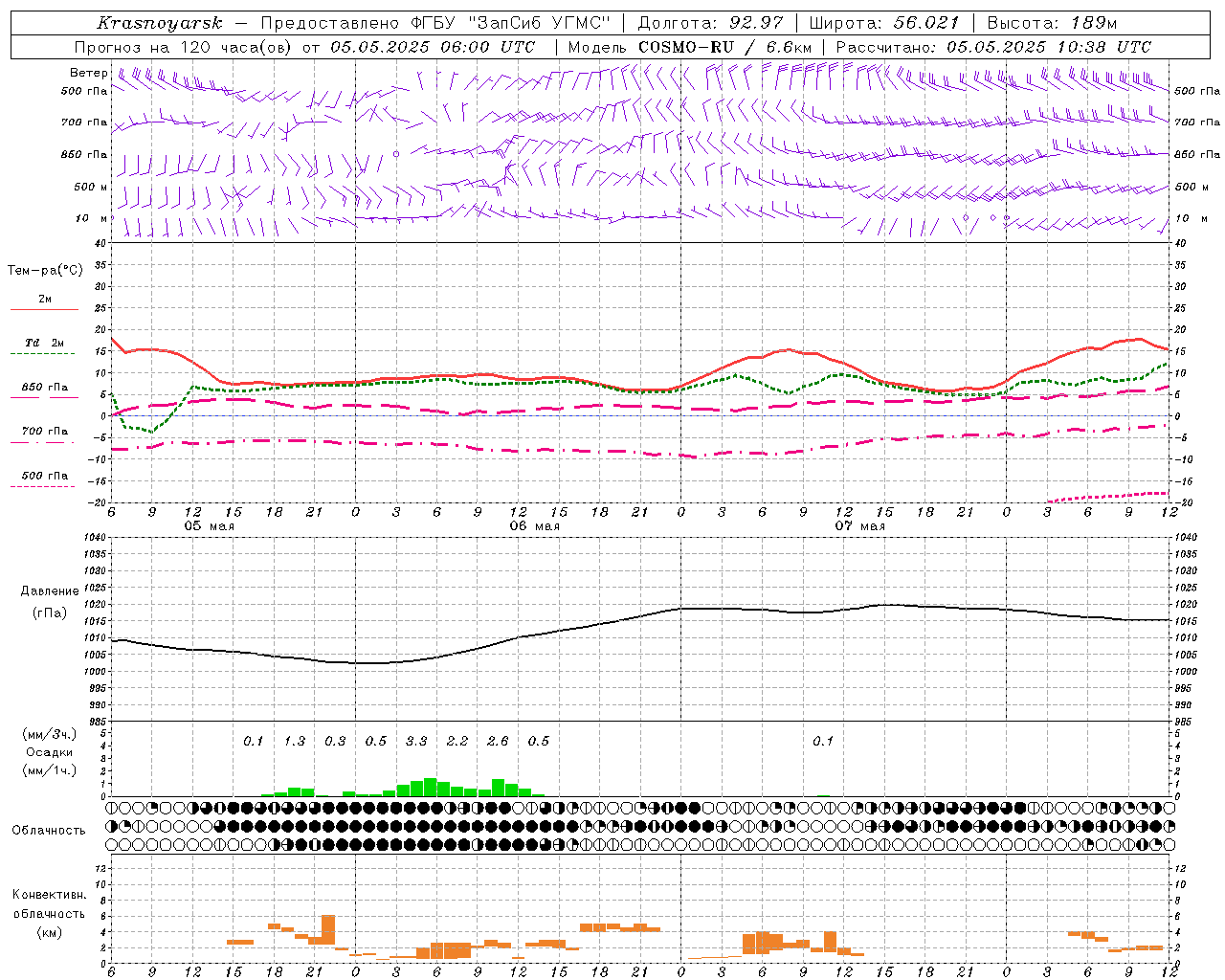1225x980 pixels.
Task: Click the 2.2 precipitation value
Action: tap(457, 741)
